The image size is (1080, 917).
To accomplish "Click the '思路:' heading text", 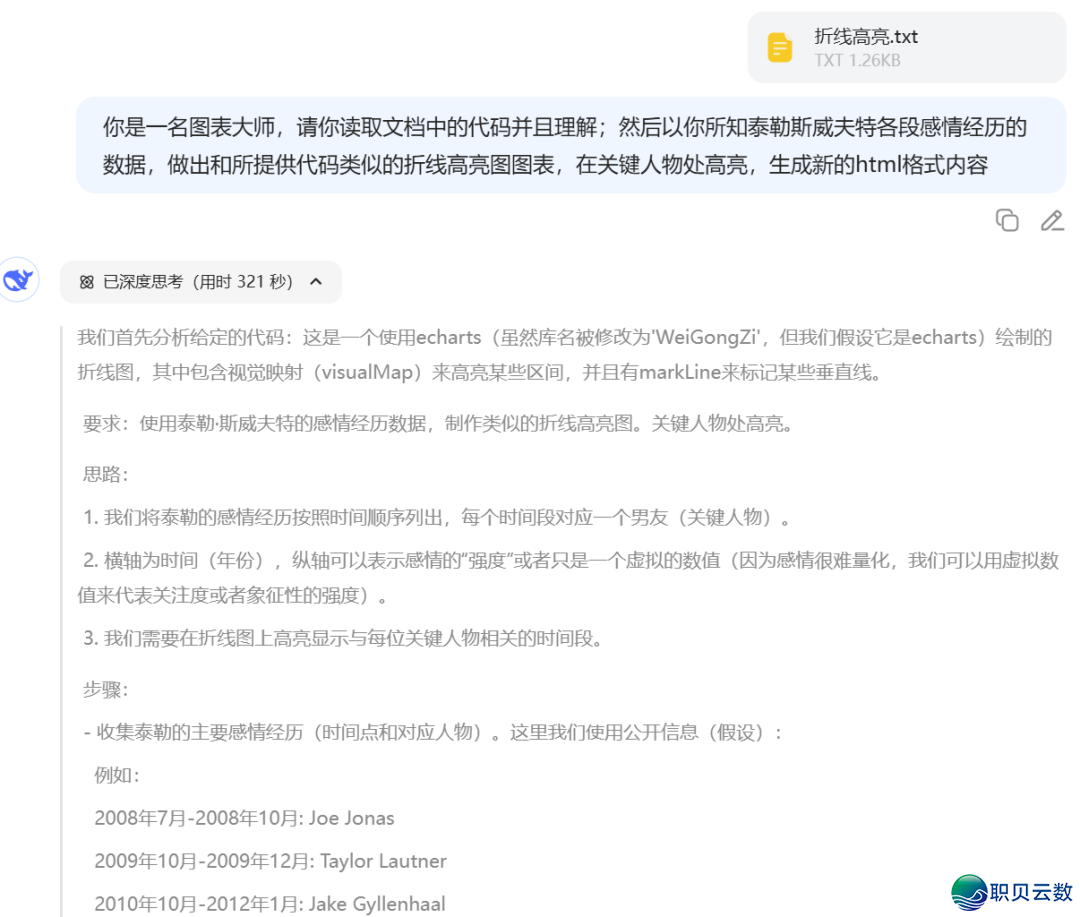I will click(x=105, y=474).
